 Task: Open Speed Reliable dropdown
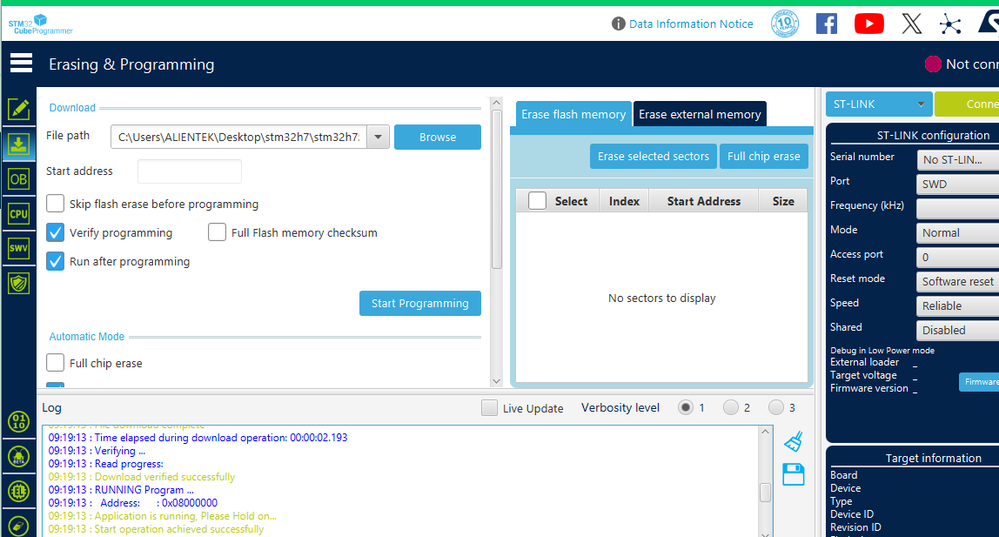pyautogui.click(x=958, y=306)
